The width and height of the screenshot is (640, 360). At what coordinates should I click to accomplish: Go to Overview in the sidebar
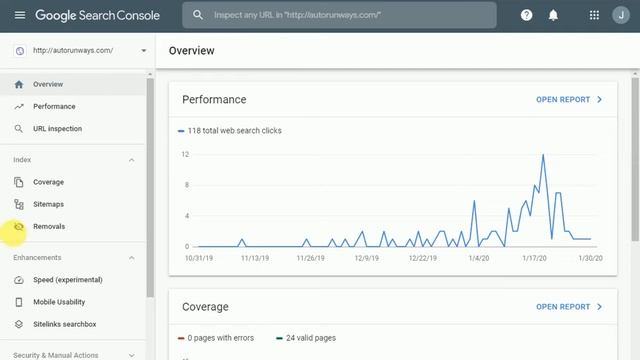click(73, 84)
